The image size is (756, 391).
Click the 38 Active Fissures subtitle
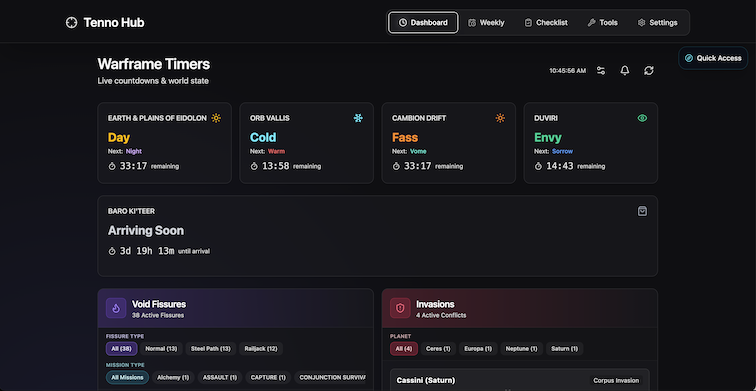(x=158, y=315)
